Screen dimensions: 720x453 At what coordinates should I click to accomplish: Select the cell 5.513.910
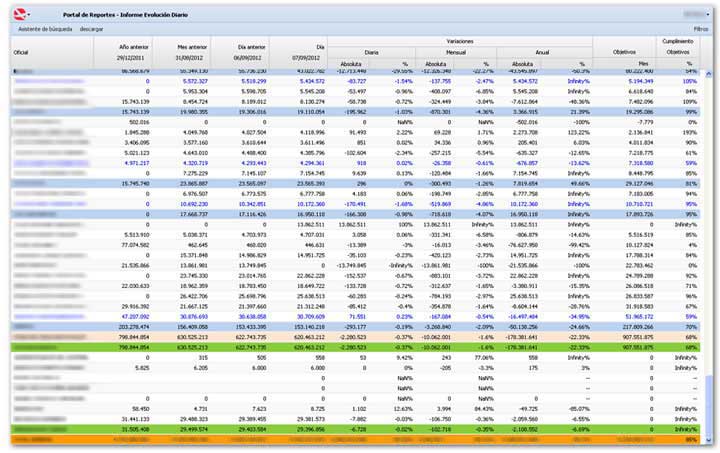[137, 235]
